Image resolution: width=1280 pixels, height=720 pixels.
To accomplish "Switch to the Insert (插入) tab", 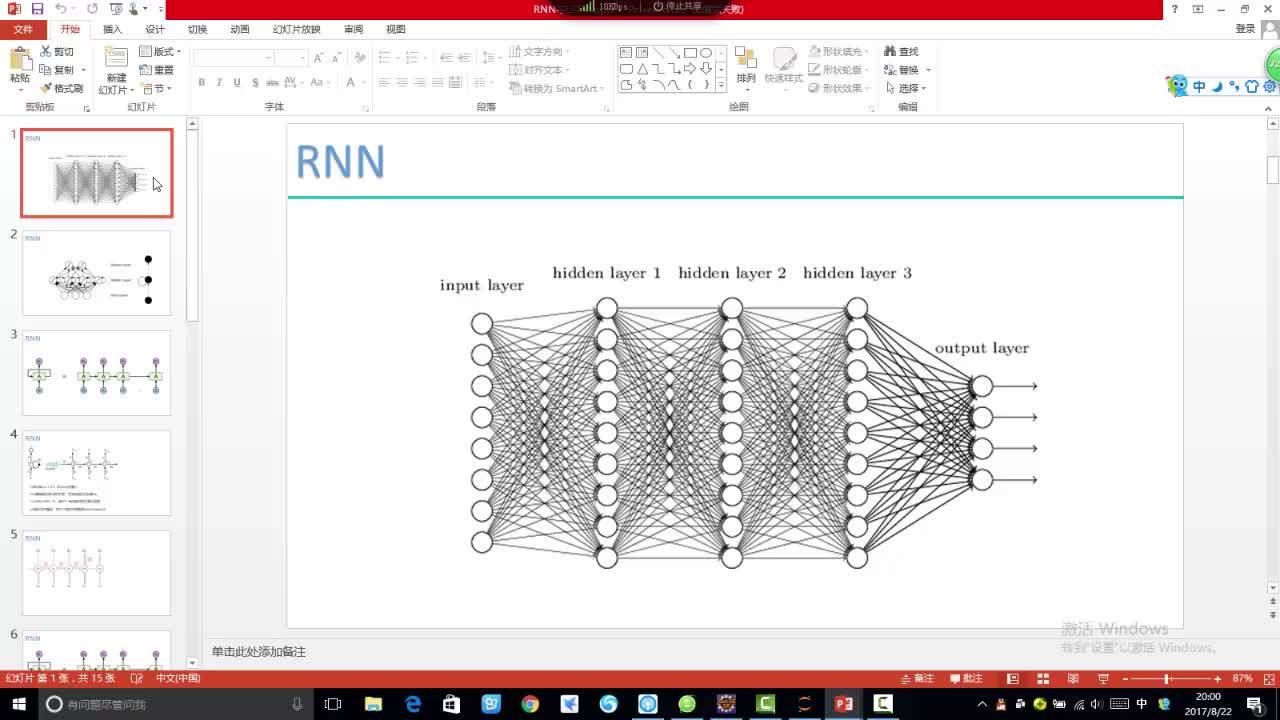I will (112, 30).
